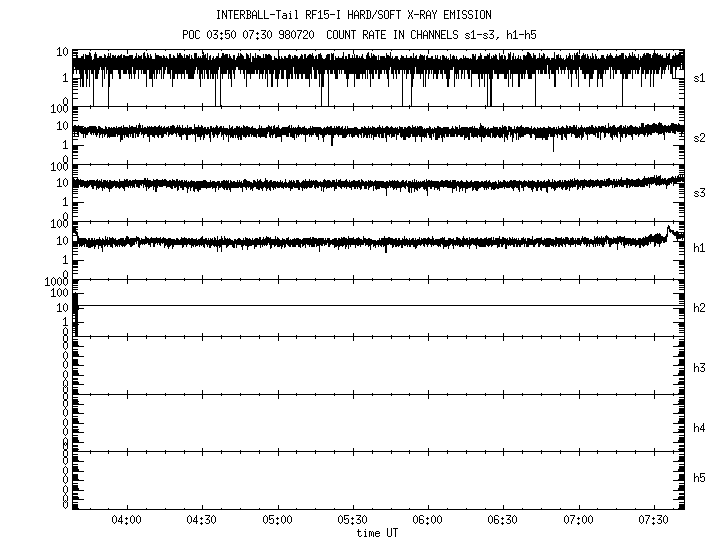Select the 04:30 time axis label
720x550 pixels.
coord(201,520)
